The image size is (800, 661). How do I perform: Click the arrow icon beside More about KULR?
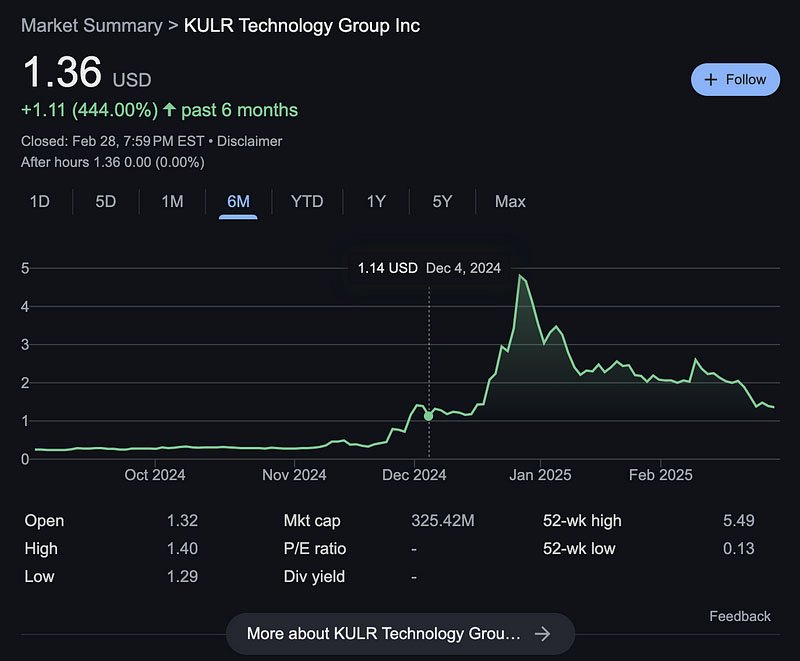[542, 634]
